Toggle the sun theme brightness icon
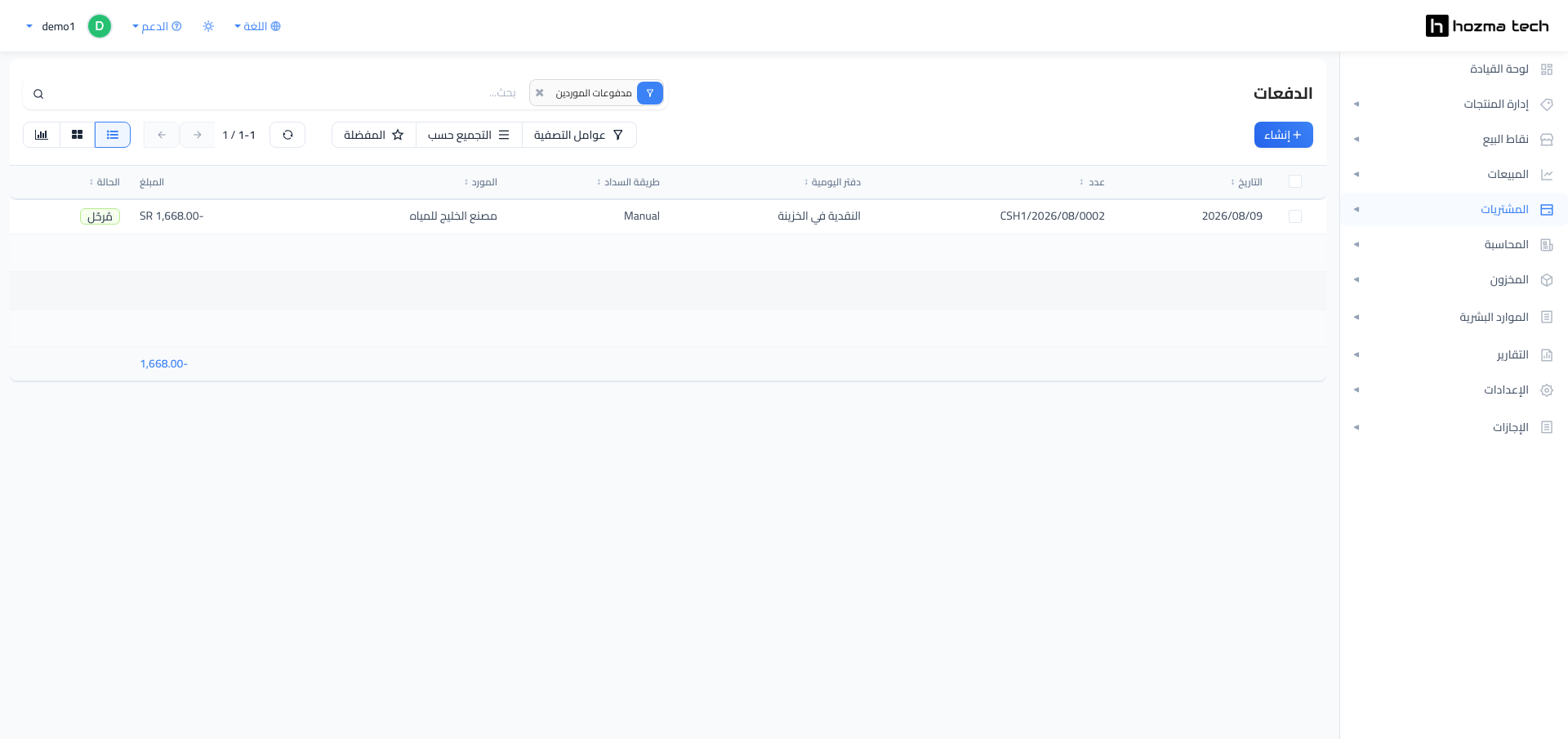Image resolution: width=1568 pixels, height=739 pixels. pyautogui.click(x=208, y=26)
